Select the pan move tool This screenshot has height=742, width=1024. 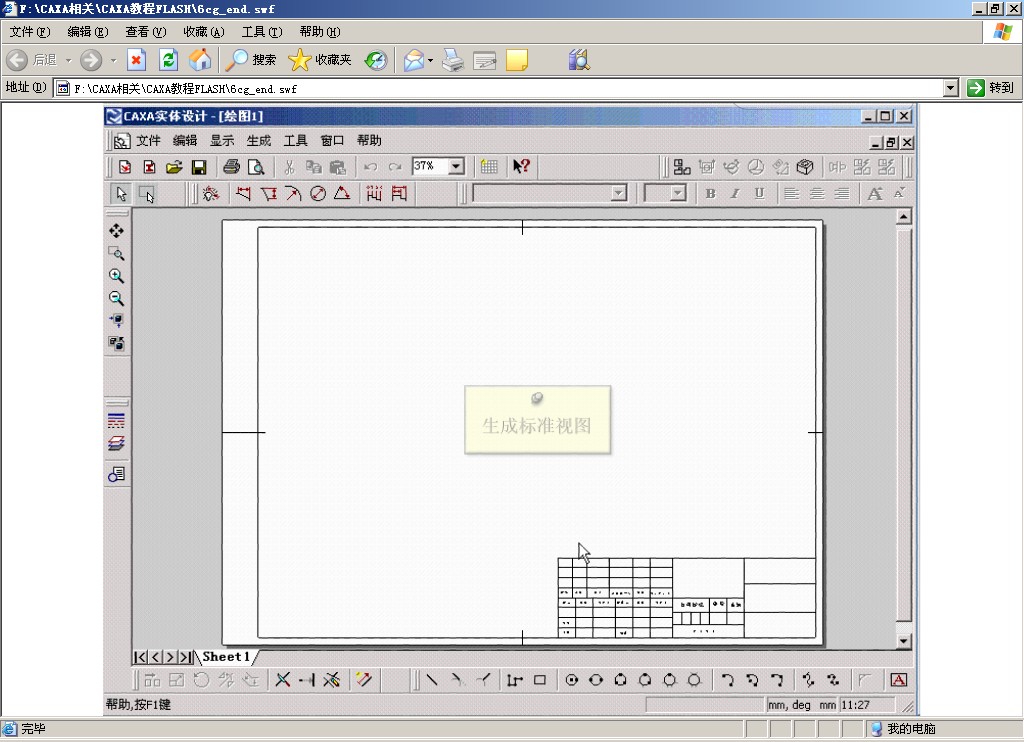[116, 231]
